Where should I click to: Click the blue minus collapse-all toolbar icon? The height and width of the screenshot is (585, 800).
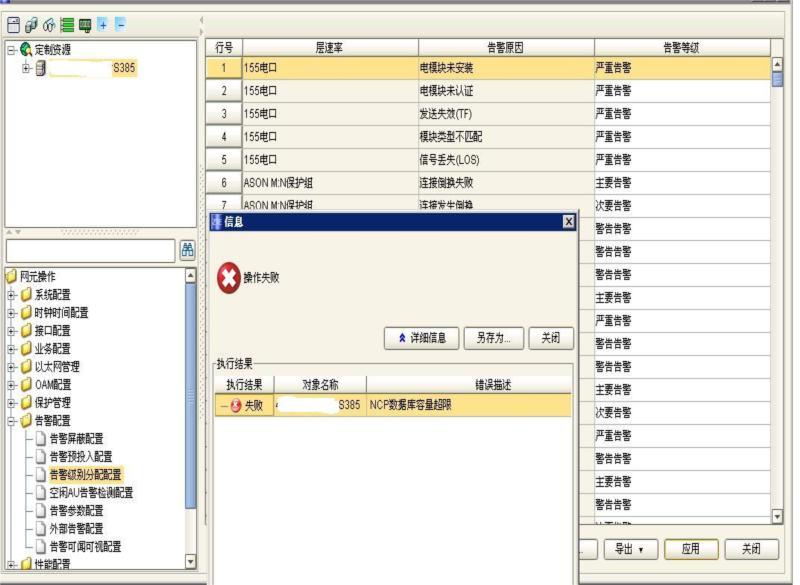coord(119,24)
